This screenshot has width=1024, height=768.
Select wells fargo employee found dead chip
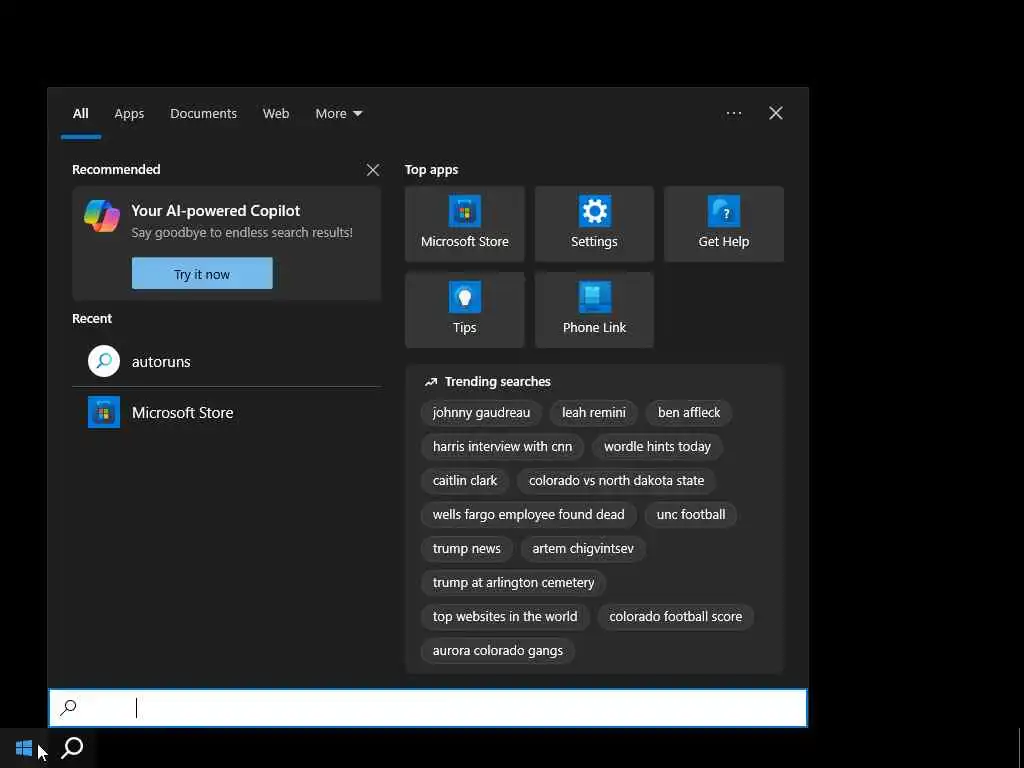(x=528, y=515)
